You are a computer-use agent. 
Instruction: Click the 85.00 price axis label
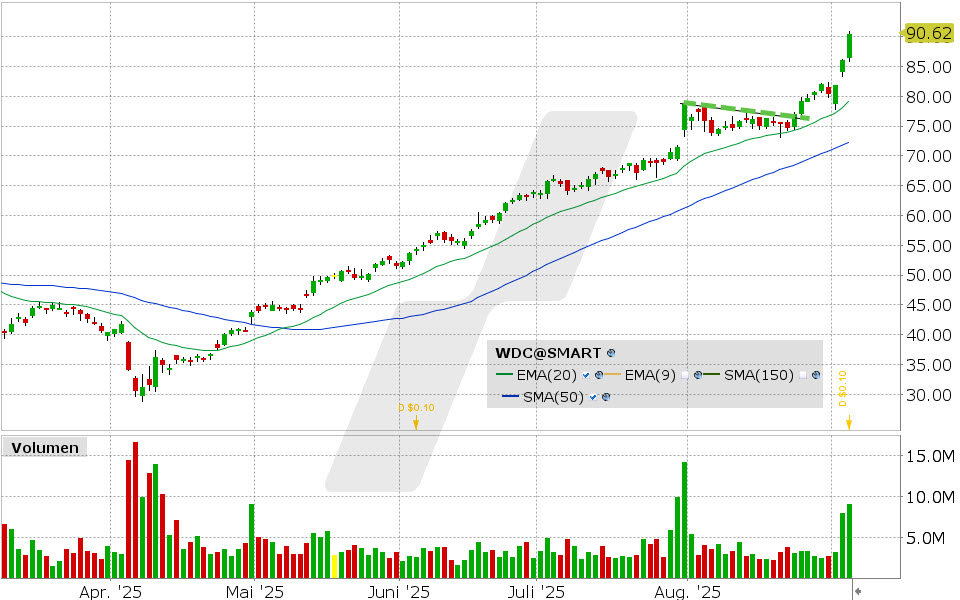point(929,67)
